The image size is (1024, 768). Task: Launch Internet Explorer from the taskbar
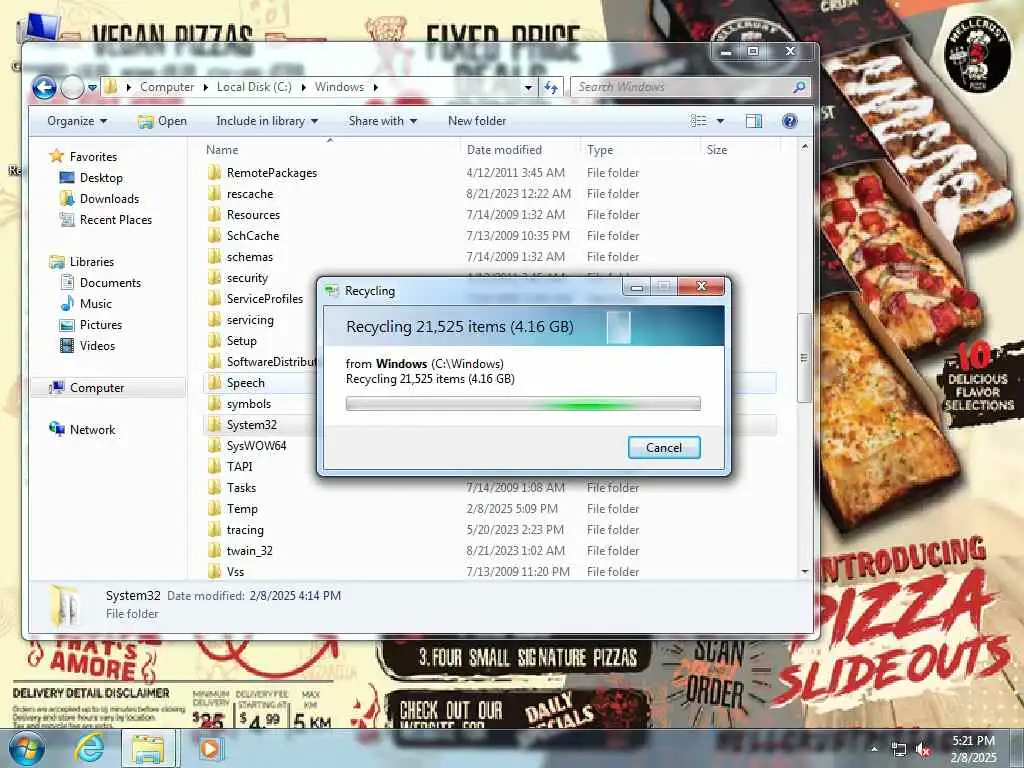[x=89, y=748]
